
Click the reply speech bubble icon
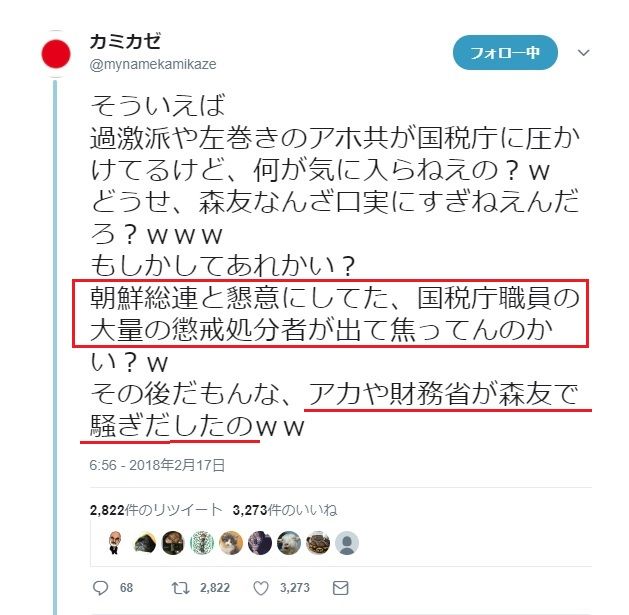100,588
